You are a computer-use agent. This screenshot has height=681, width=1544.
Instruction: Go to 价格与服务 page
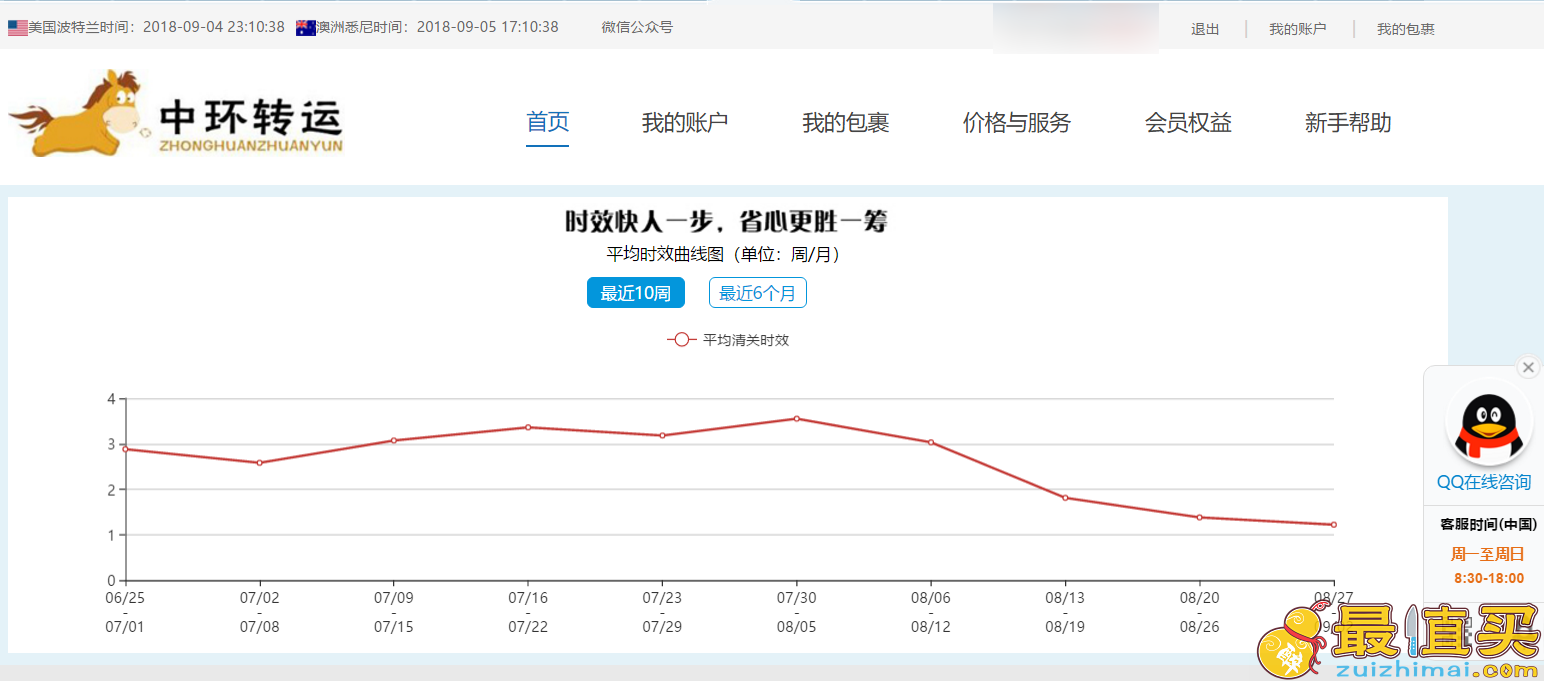(1017, 123)
